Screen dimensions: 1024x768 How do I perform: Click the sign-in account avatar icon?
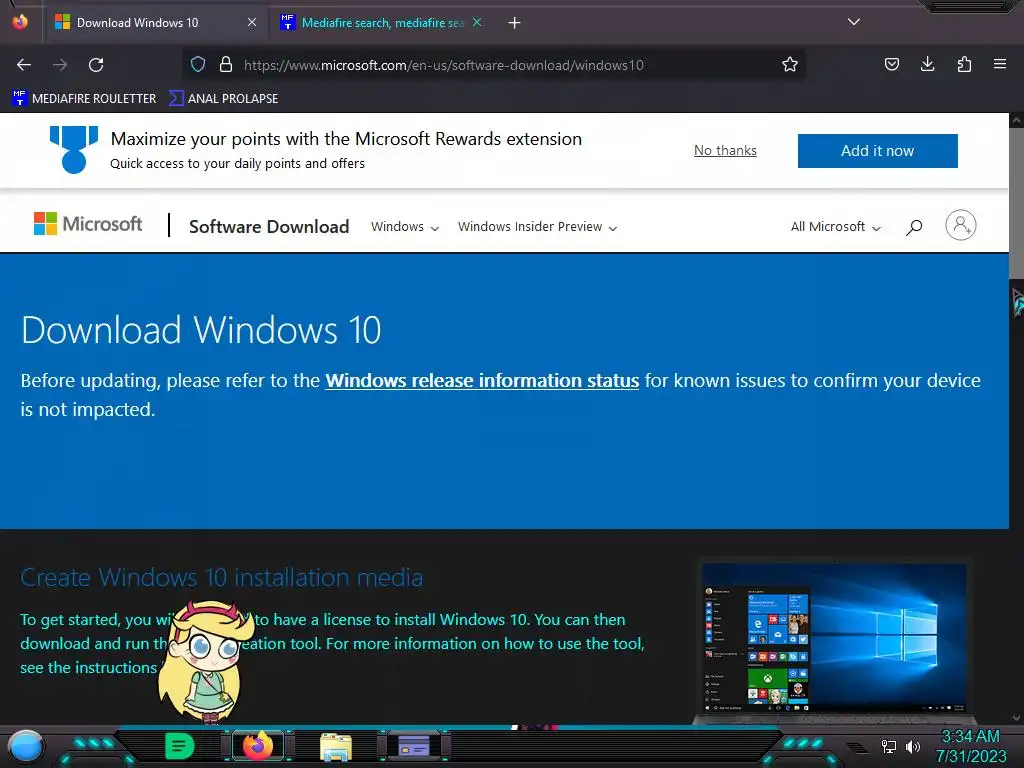point(961,225)
